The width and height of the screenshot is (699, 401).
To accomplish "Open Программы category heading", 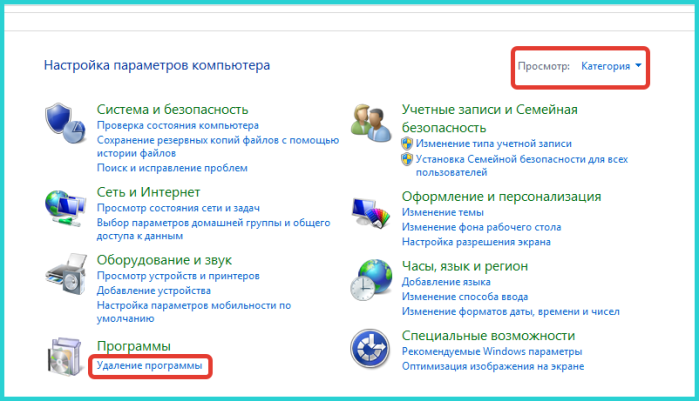I will pos(134,346).
